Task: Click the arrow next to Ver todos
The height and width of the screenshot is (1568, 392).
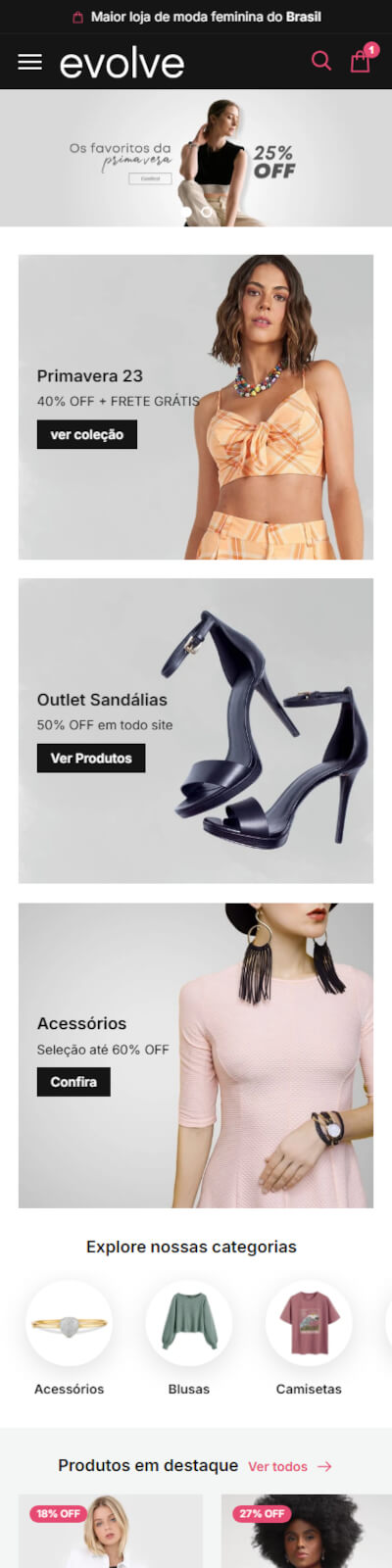Action: pos(324,1466)
